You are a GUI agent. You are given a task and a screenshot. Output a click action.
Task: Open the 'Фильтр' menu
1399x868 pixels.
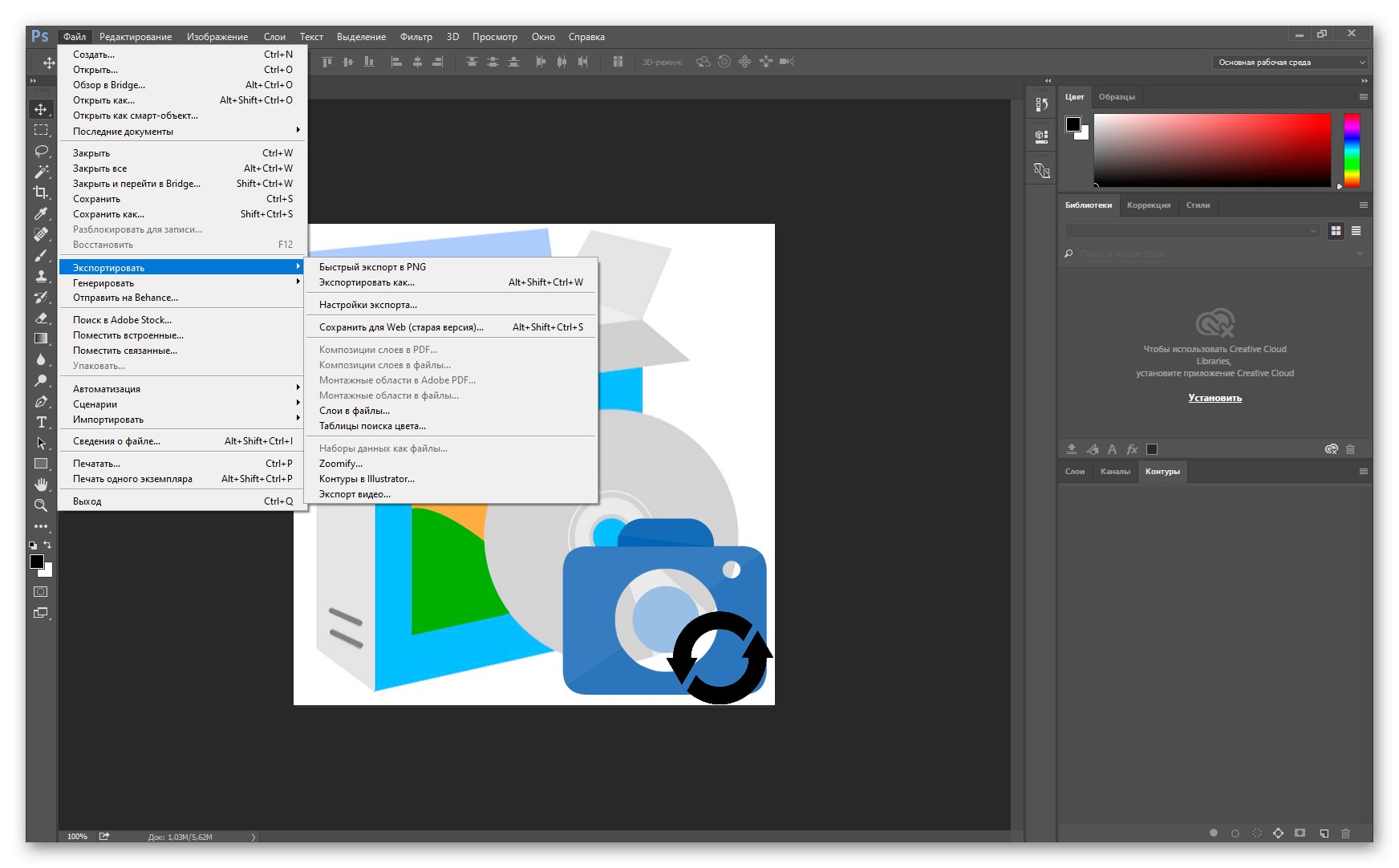(416, 37)
